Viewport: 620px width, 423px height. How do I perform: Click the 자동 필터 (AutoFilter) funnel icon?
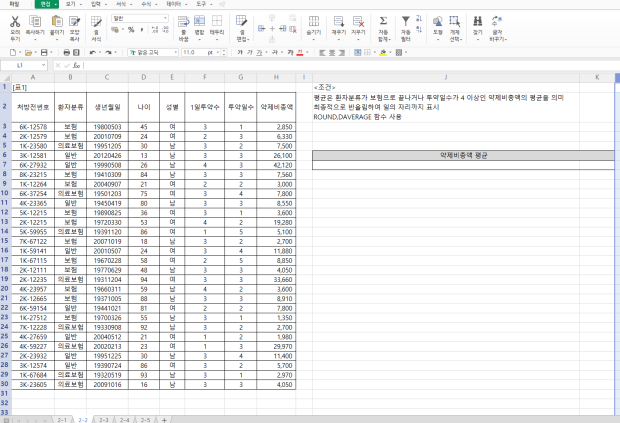(405, 24)
